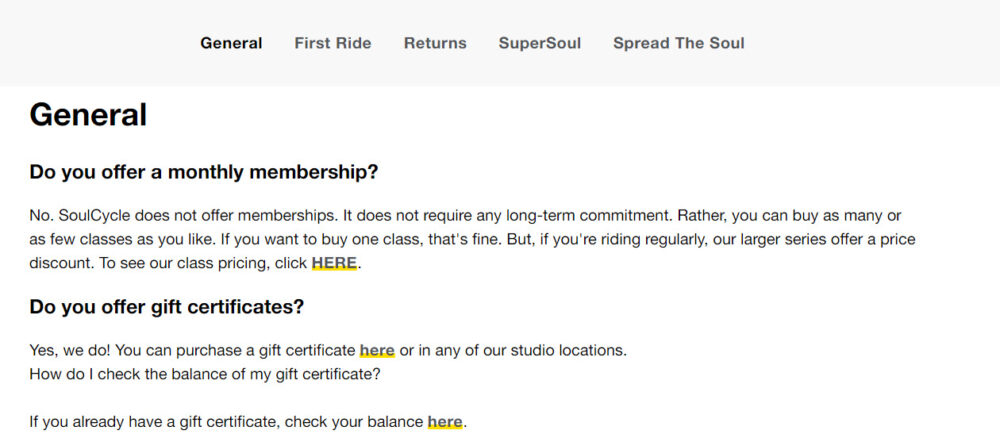Click the large General page heading
This screenshot has width=1000, height=438.
tap(88, 115)
